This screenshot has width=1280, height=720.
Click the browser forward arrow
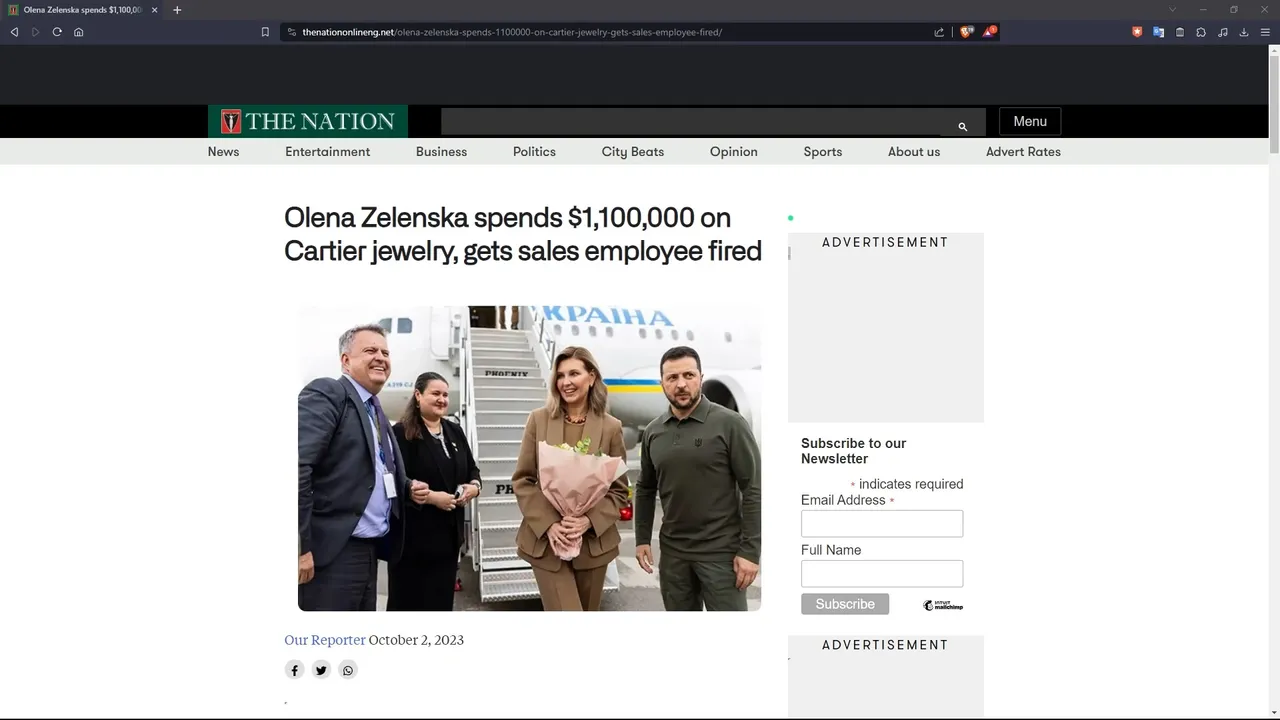click(36, 32)
